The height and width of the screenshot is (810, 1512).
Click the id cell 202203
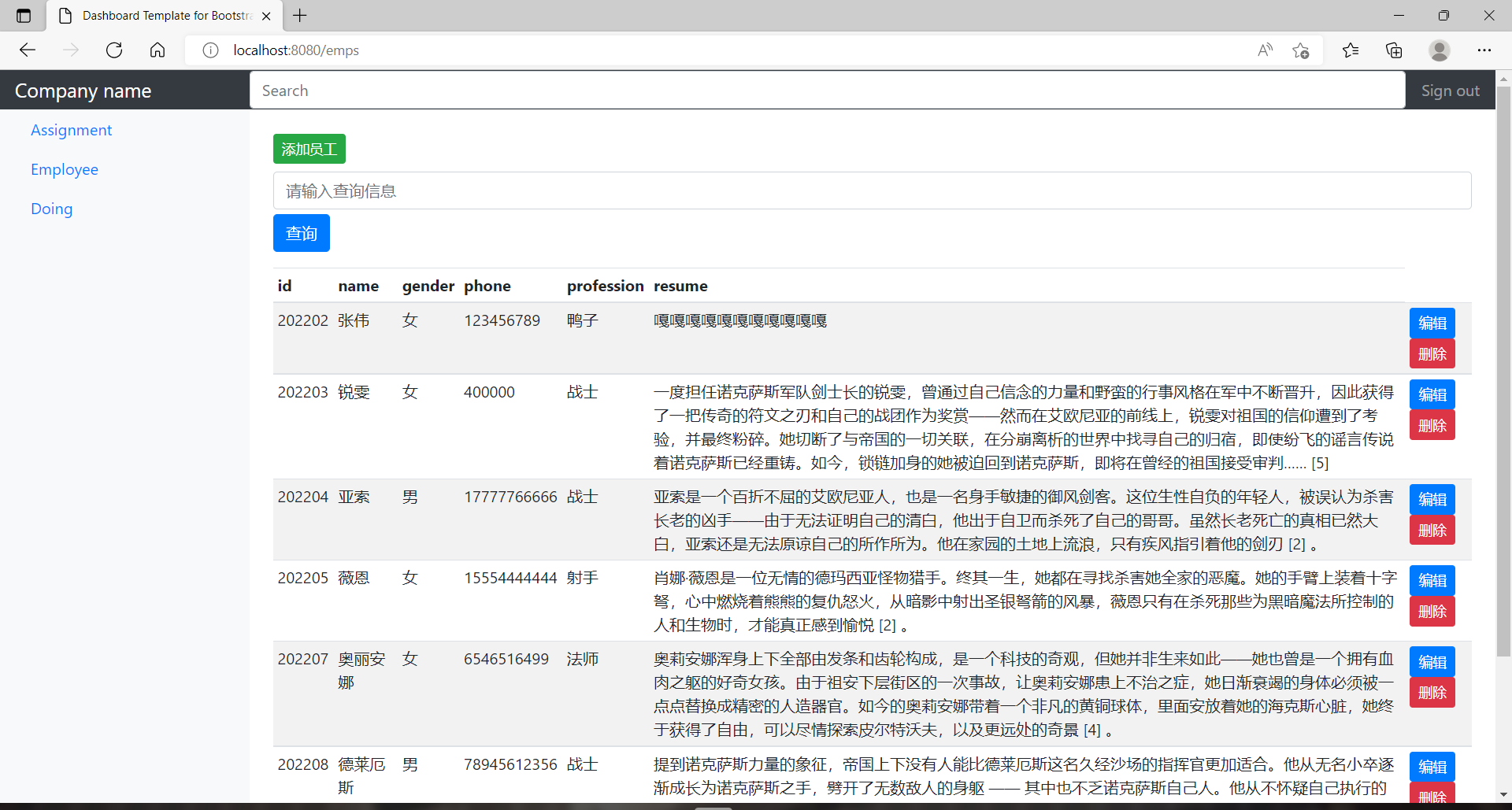(302, 392)
